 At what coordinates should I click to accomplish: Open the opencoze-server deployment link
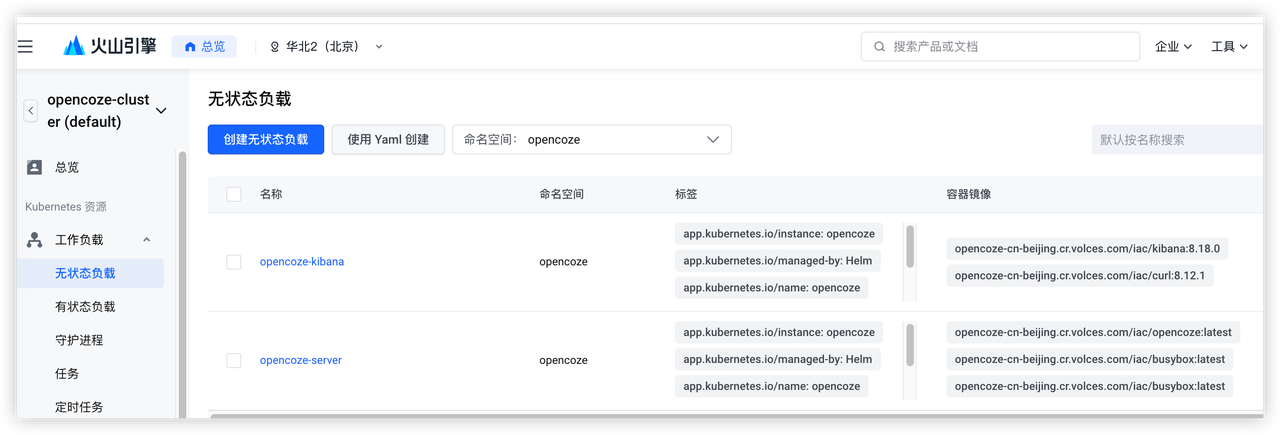(300, 360)
